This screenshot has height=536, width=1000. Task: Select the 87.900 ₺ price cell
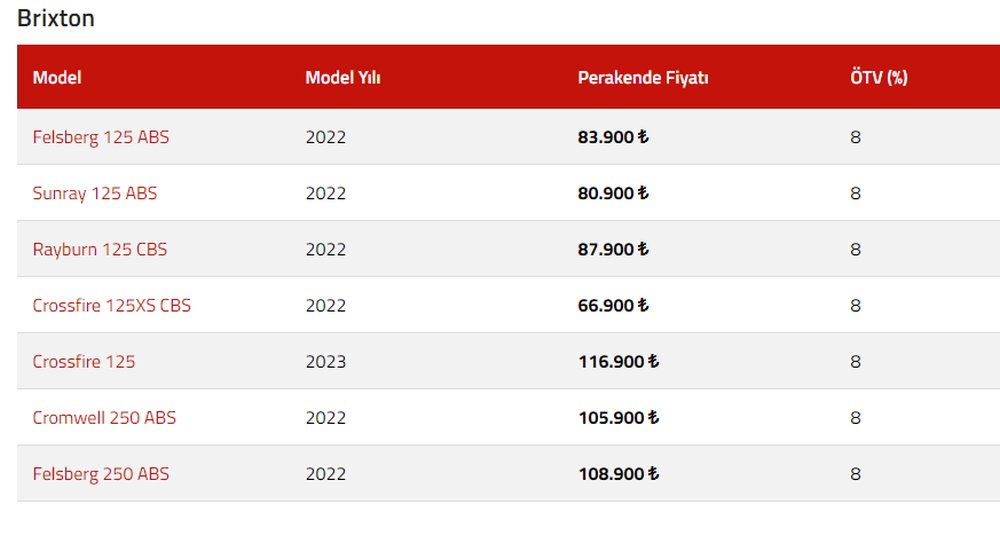(613, 249)
